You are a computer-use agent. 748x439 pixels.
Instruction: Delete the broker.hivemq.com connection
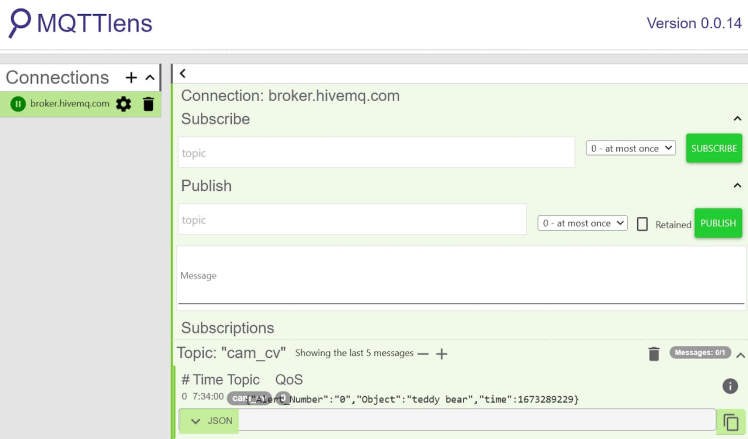click(x=148, y=104)
